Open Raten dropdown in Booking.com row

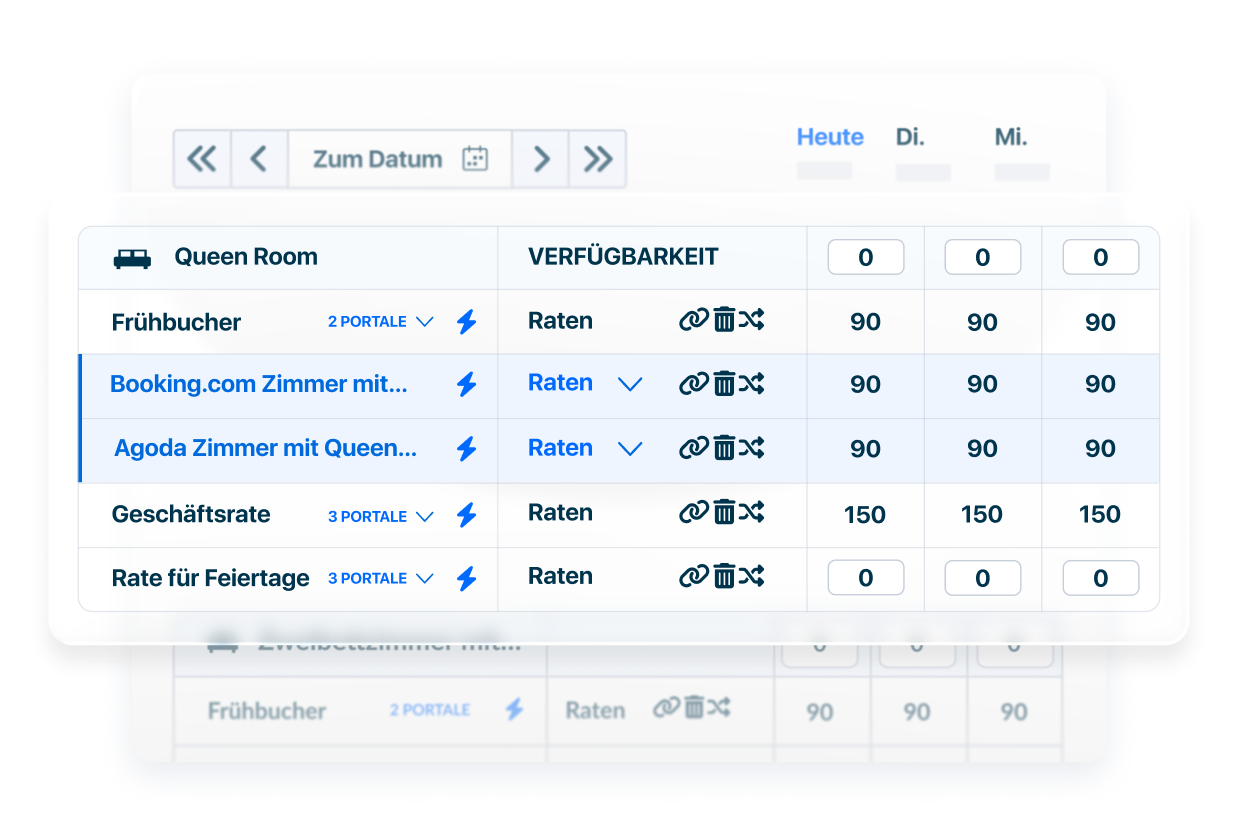(629, 384)
